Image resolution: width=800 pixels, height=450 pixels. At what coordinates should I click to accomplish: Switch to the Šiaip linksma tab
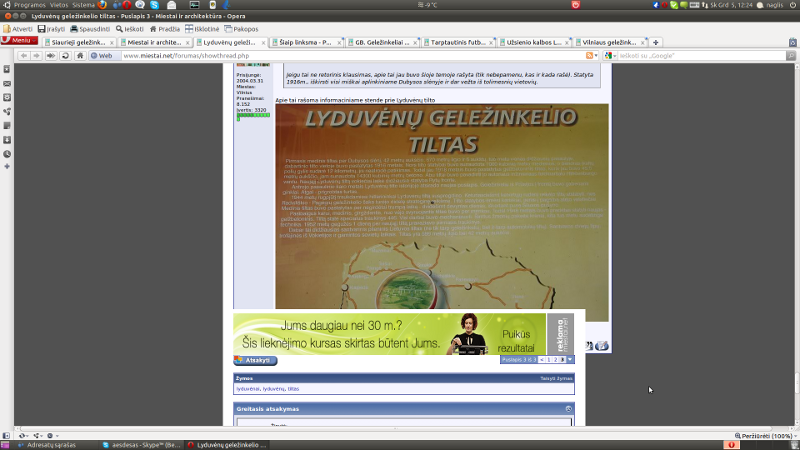click(302, 43)
